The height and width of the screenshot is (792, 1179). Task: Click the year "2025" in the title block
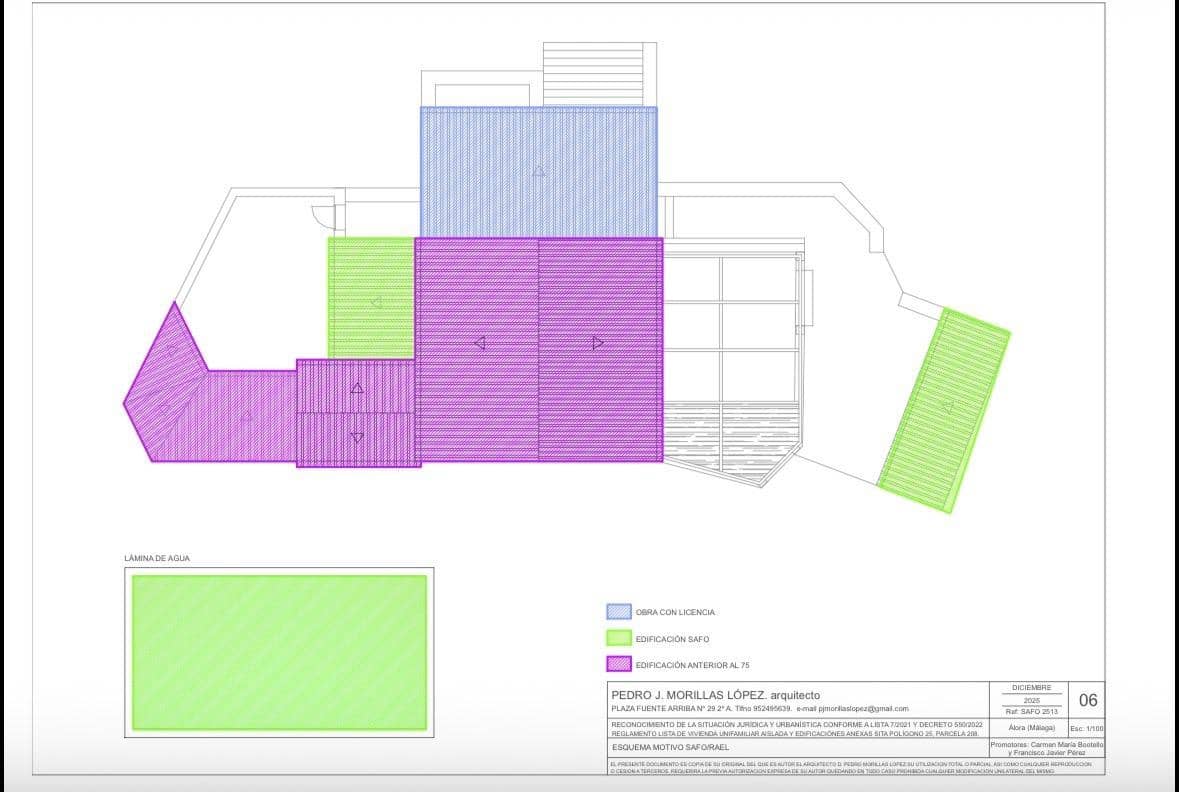[x=1032, y=699]
